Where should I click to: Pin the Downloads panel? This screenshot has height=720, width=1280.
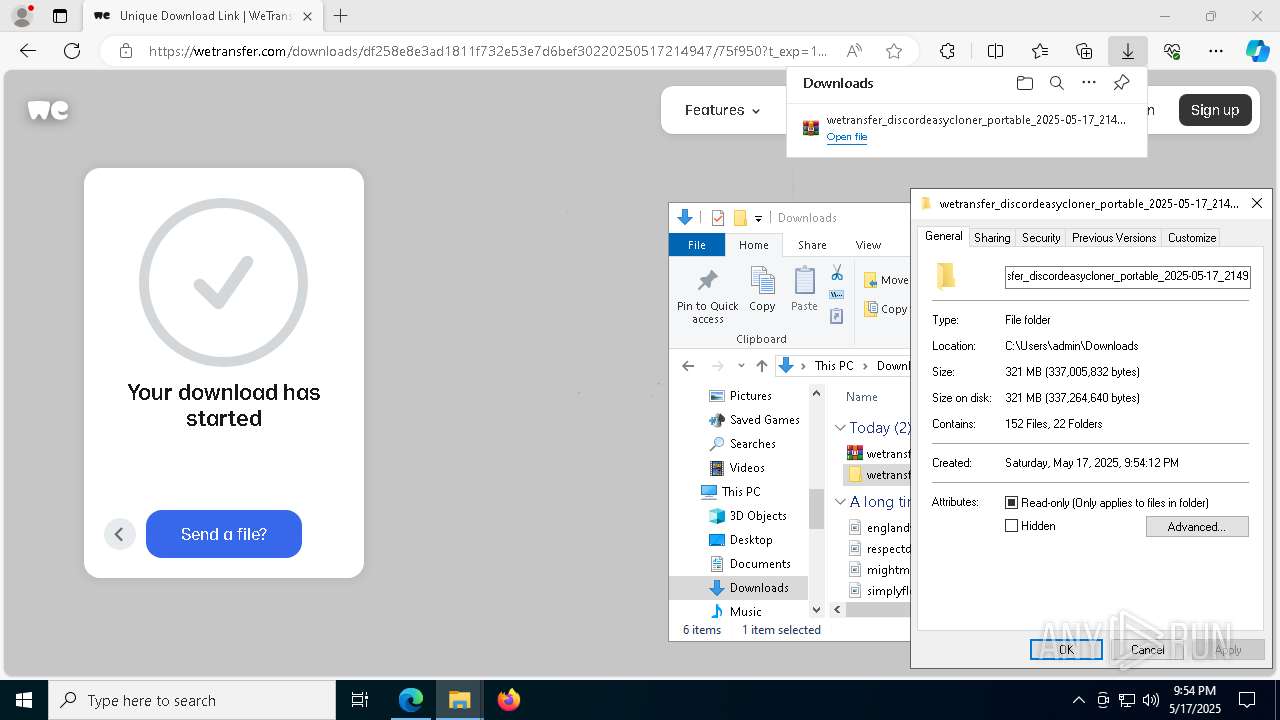[x=1121, y=83]
